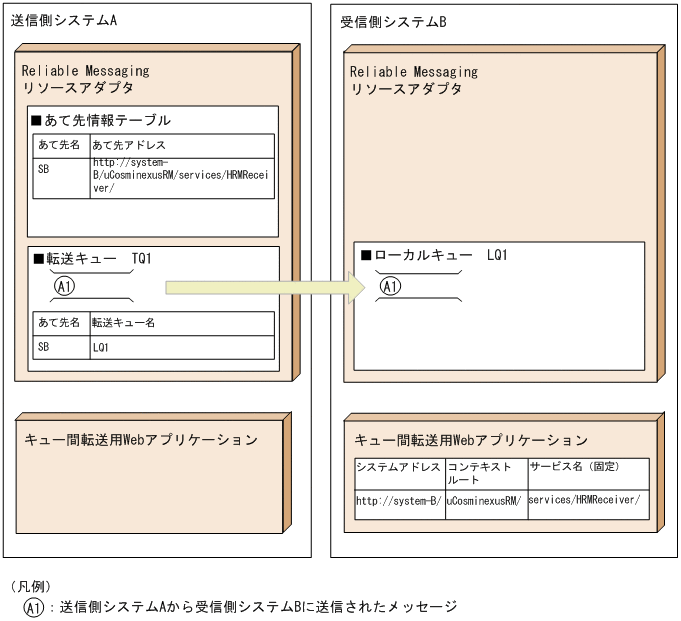Click the A1 message icon in local queue LQ1
The height and width of the screenshot is (621, 681).
click(x=390, y=286)
